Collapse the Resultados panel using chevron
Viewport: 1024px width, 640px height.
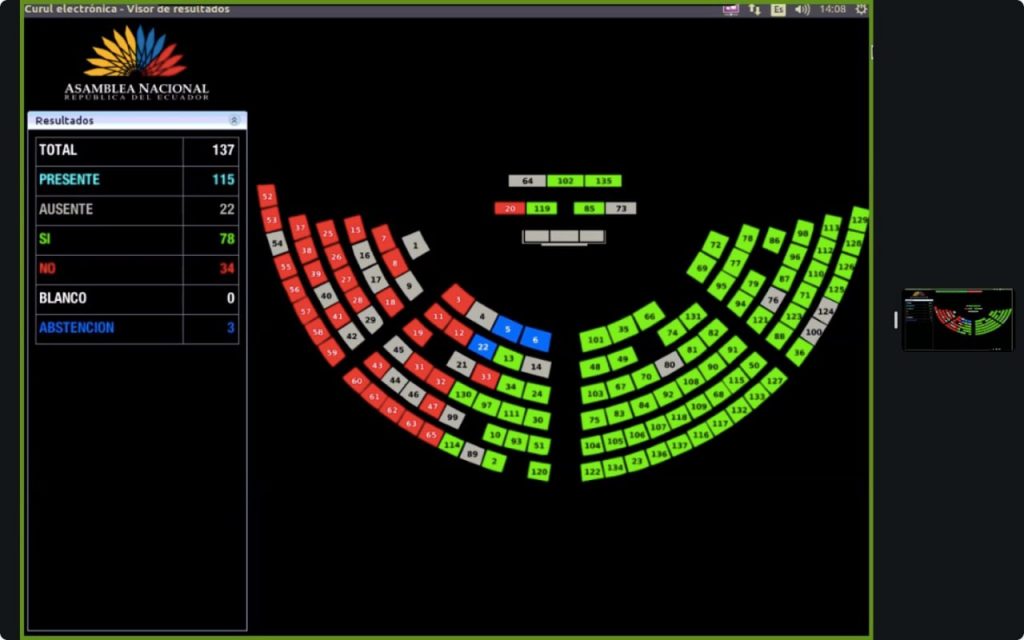click(234, 120)
